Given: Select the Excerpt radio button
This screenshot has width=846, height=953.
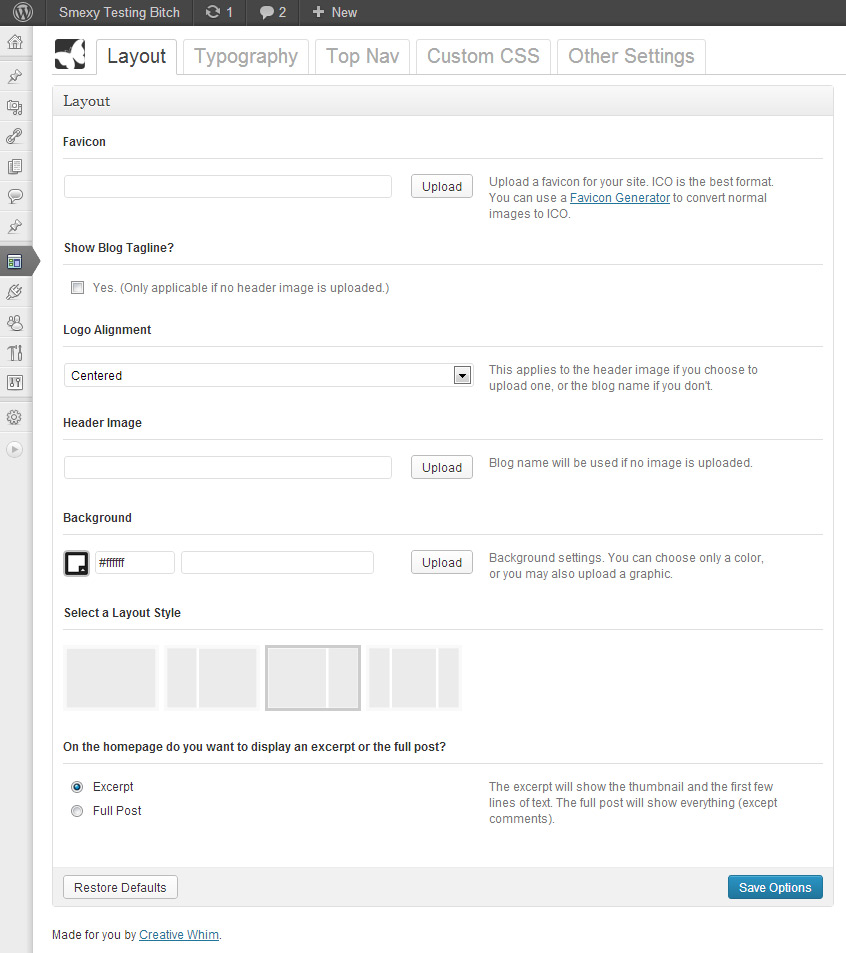Looking at the screenshot, I should pos(77,787).
